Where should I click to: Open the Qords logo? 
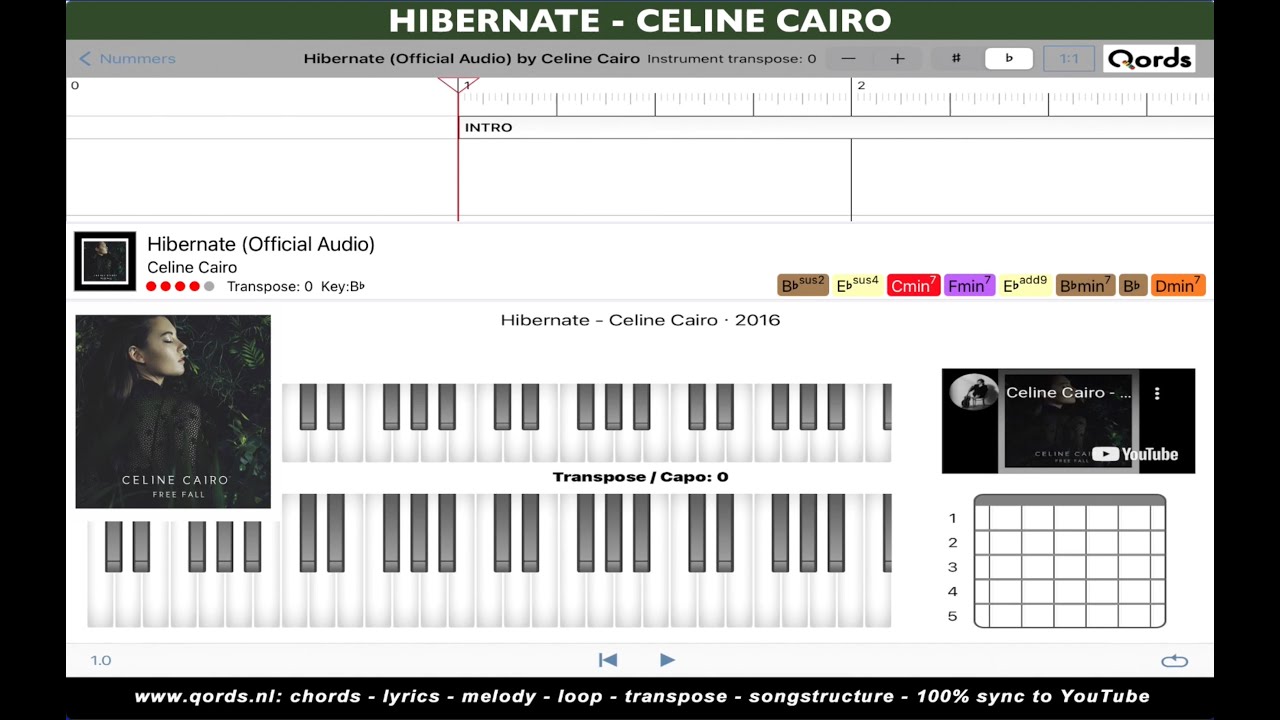1149,59
